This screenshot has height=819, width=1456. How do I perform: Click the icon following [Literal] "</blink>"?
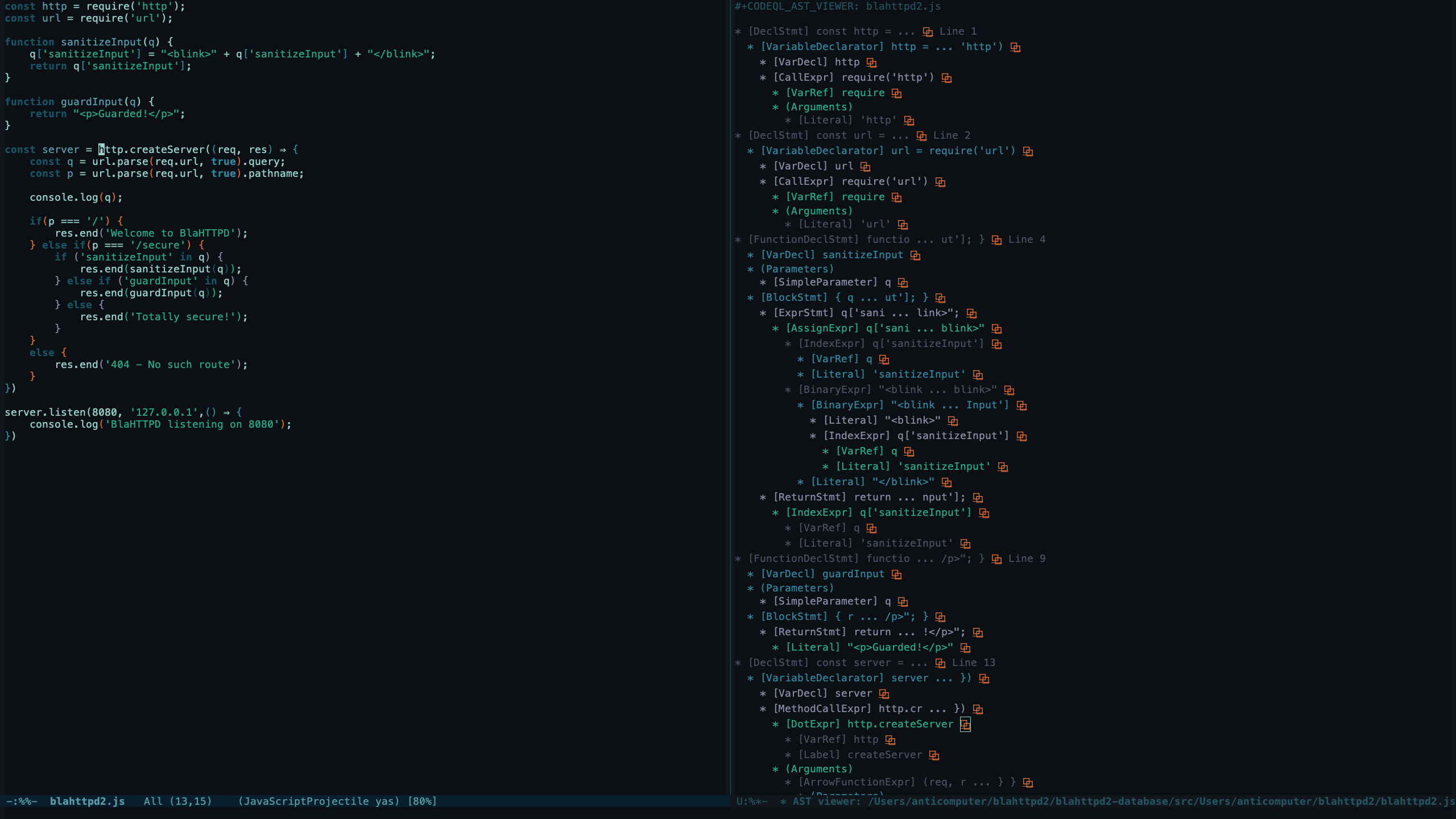pyautogui.click(x=946, y=482)
